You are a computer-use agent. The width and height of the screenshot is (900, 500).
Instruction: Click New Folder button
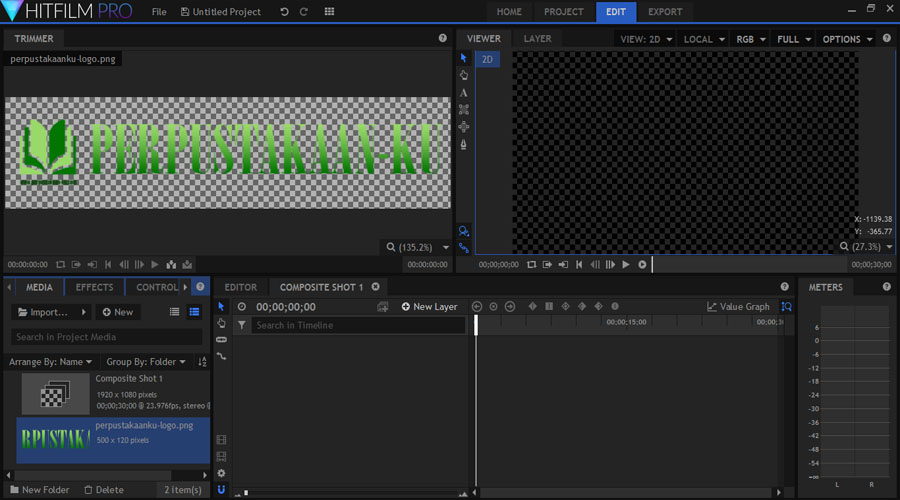(x=40, y=490)
